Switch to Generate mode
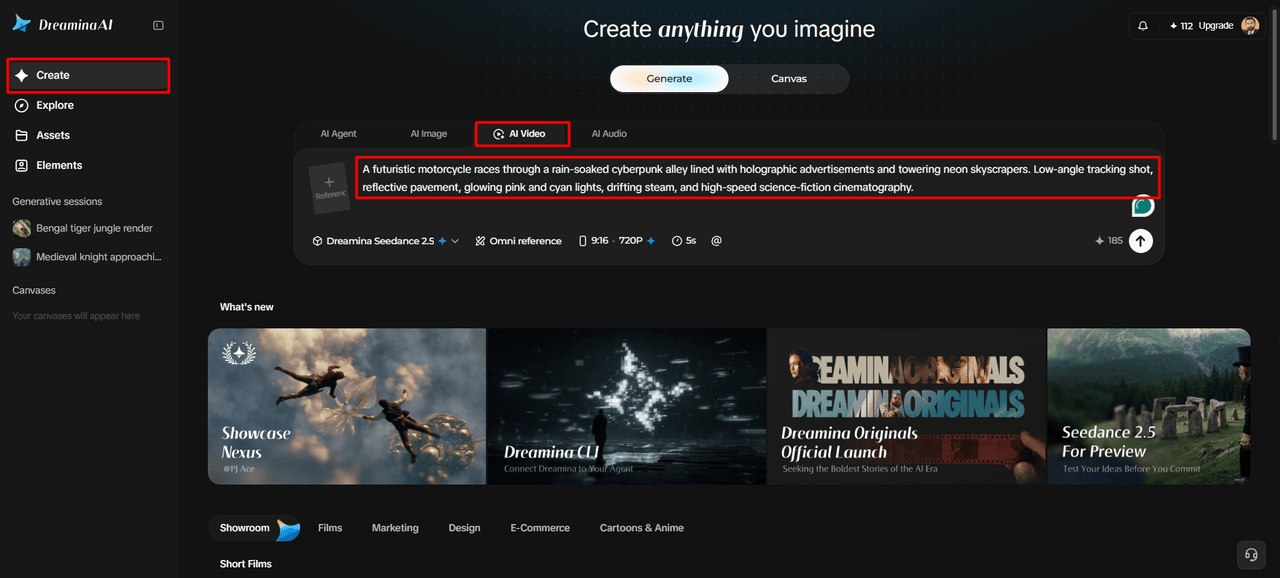 pyautogui.click(x=669, y=79)
